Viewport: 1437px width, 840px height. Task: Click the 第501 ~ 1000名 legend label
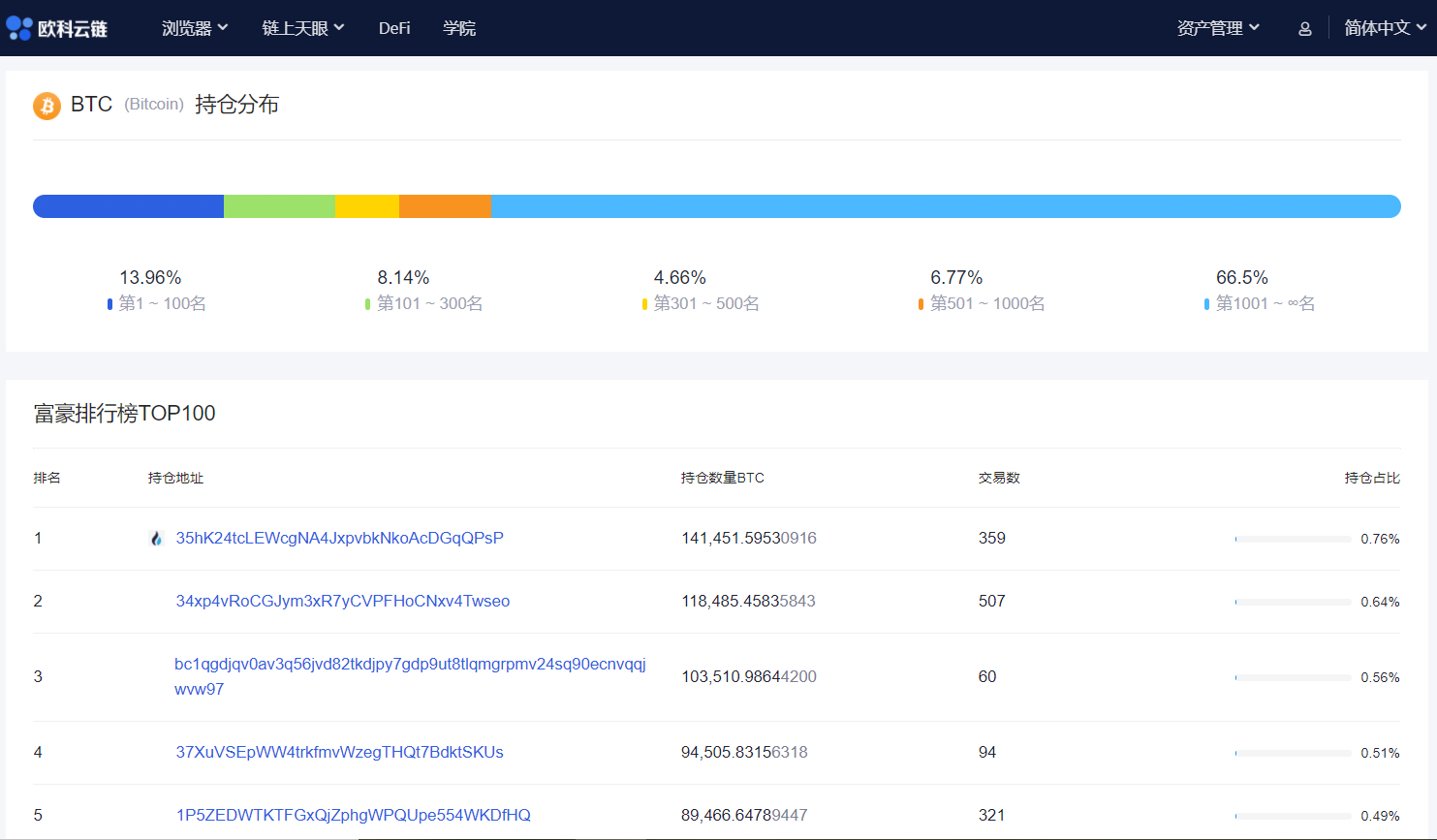pos(987,303)
